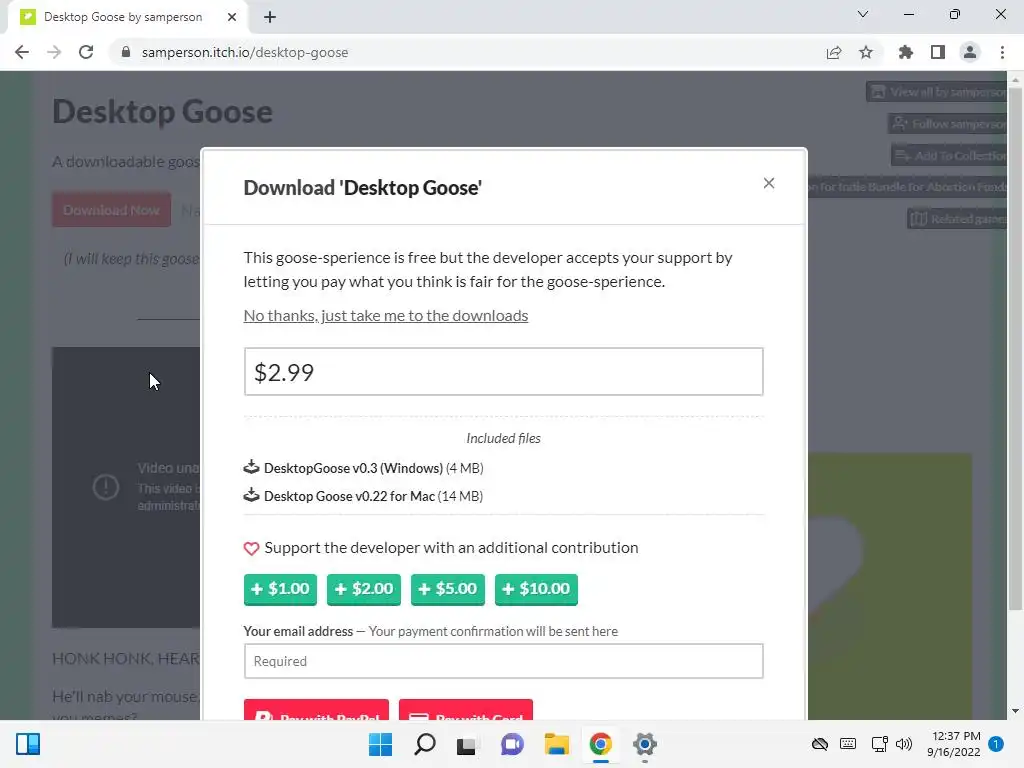
Task: Click the heart icon near Support the developer
Action: [x=251, y=549]
